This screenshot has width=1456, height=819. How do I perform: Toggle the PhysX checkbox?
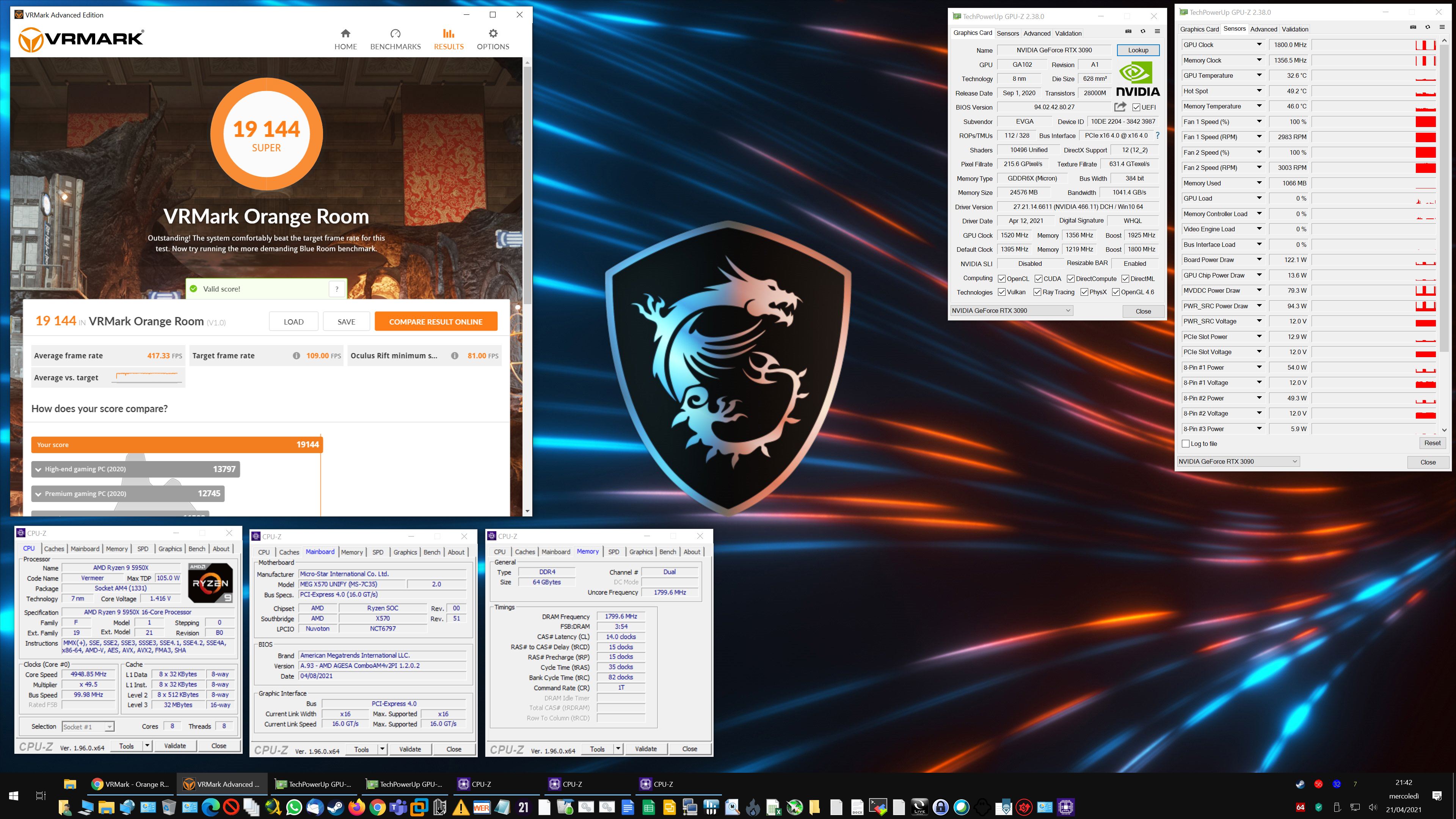tap(1084, 292)
